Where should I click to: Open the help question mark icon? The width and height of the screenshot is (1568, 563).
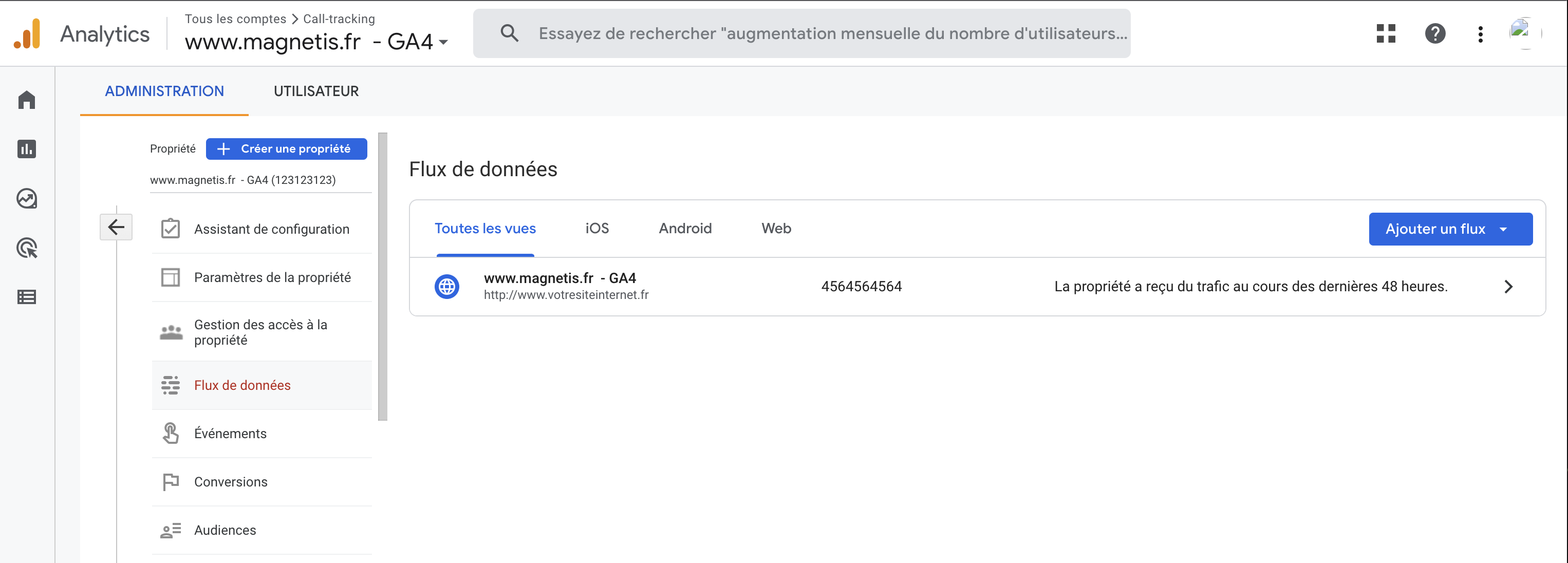(1435, 33)
